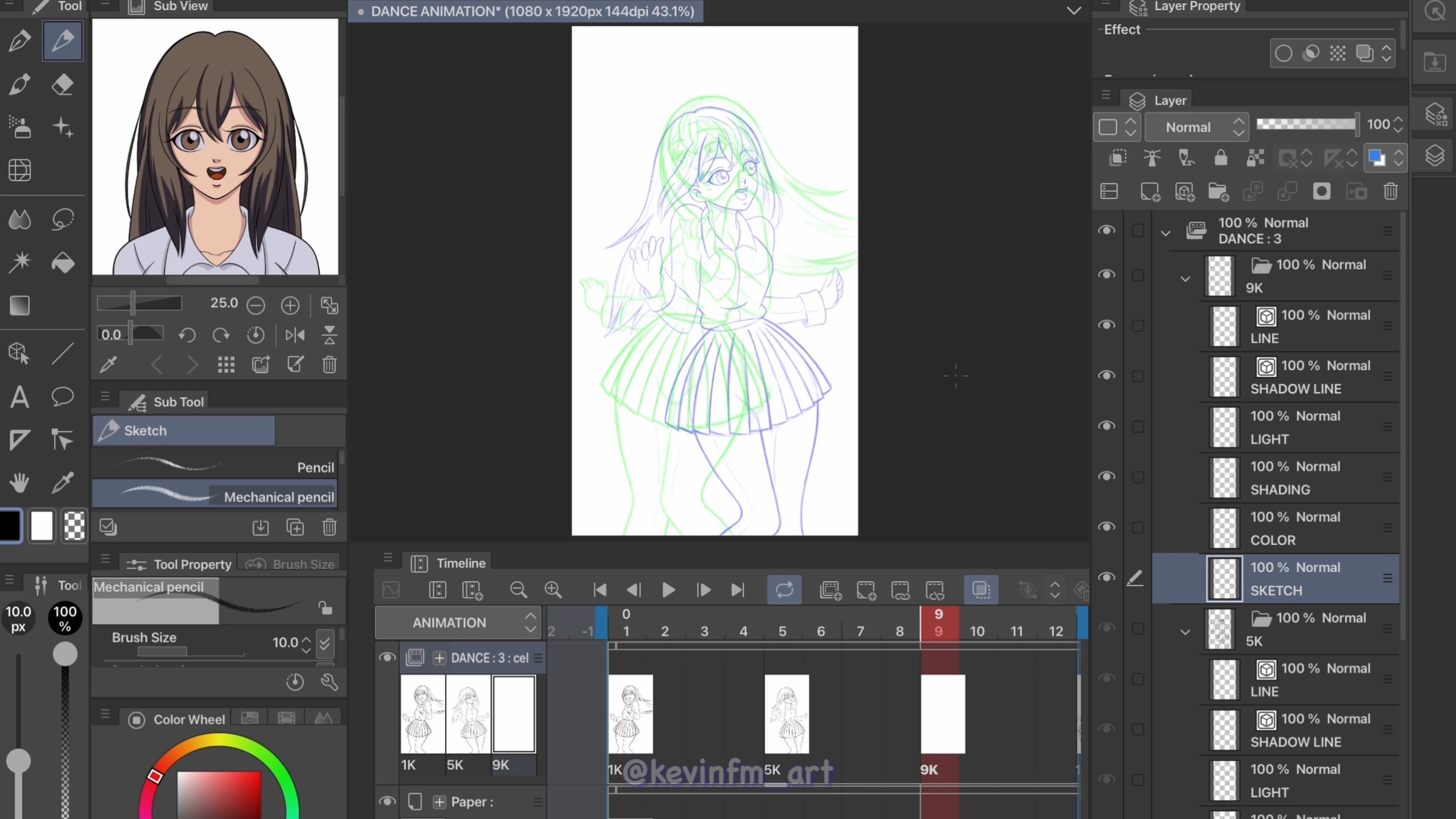1456x819 pixels.
Task: Hide the DANCE animation folder in timeline
Action: pyautogui.click(x=387, y=658)
